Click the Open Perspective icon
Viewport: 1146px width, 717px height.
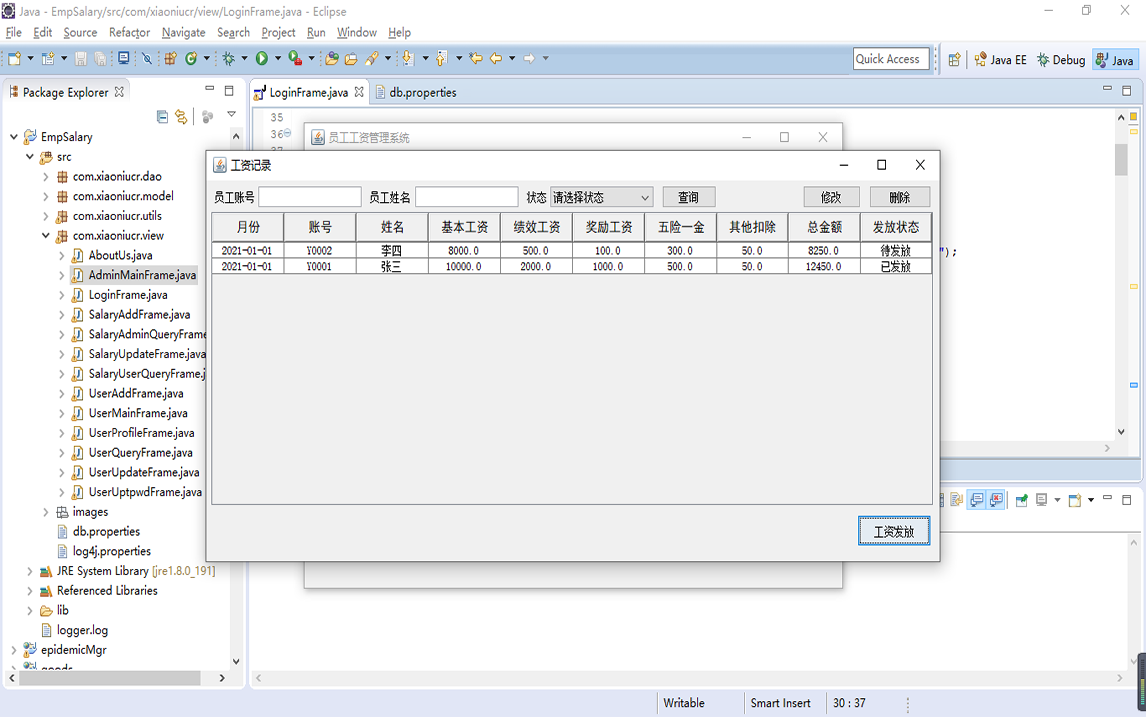coord(955,60)
